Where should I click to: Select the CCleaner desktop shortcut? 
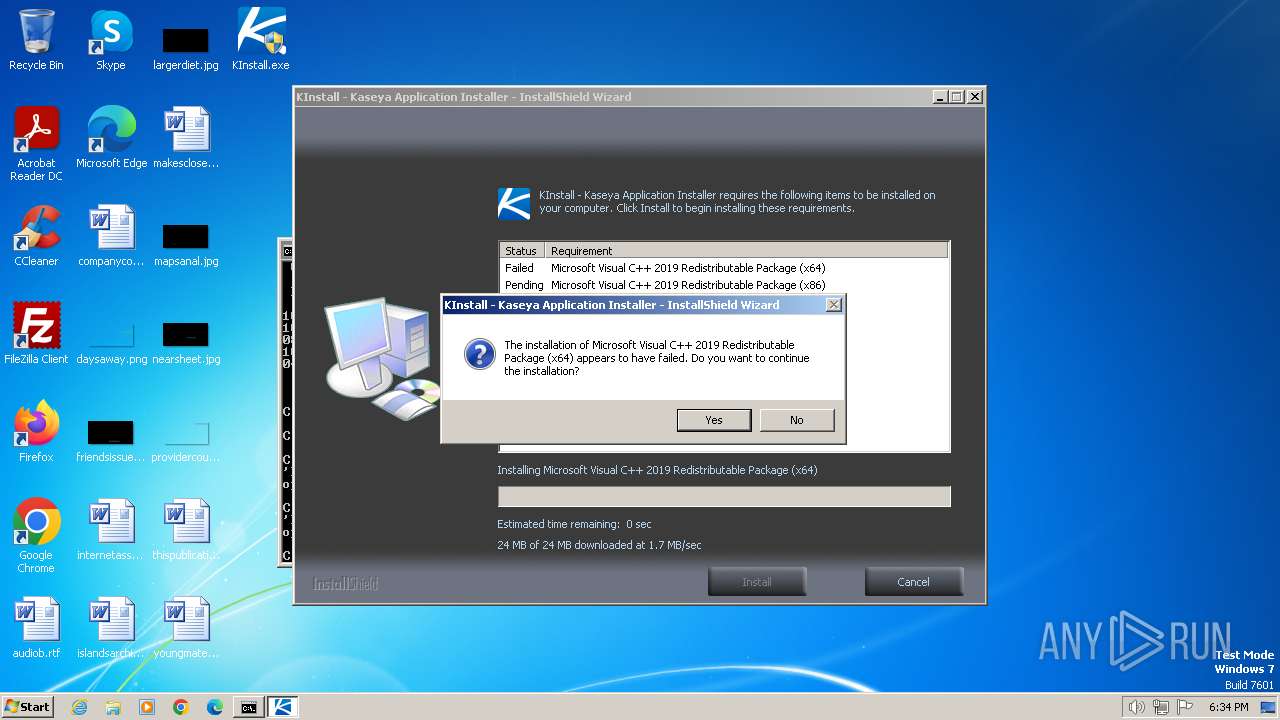(36, 236)
